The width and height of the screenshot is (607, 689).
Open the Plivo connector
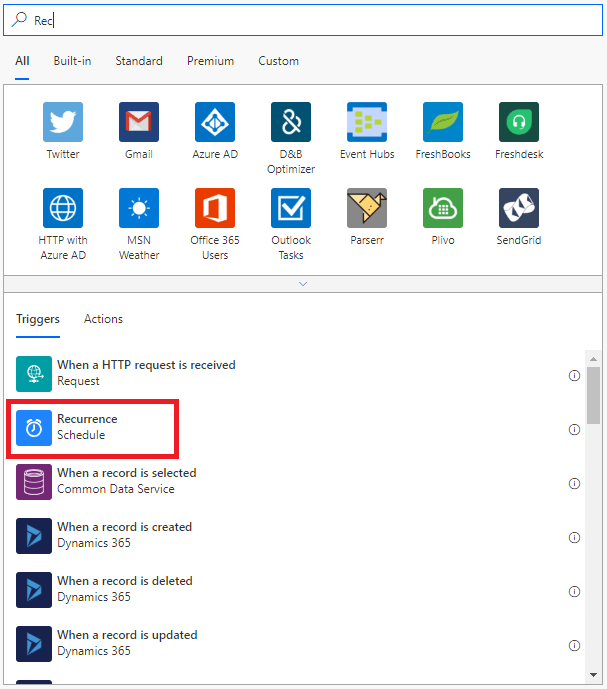tap(443, 208)
